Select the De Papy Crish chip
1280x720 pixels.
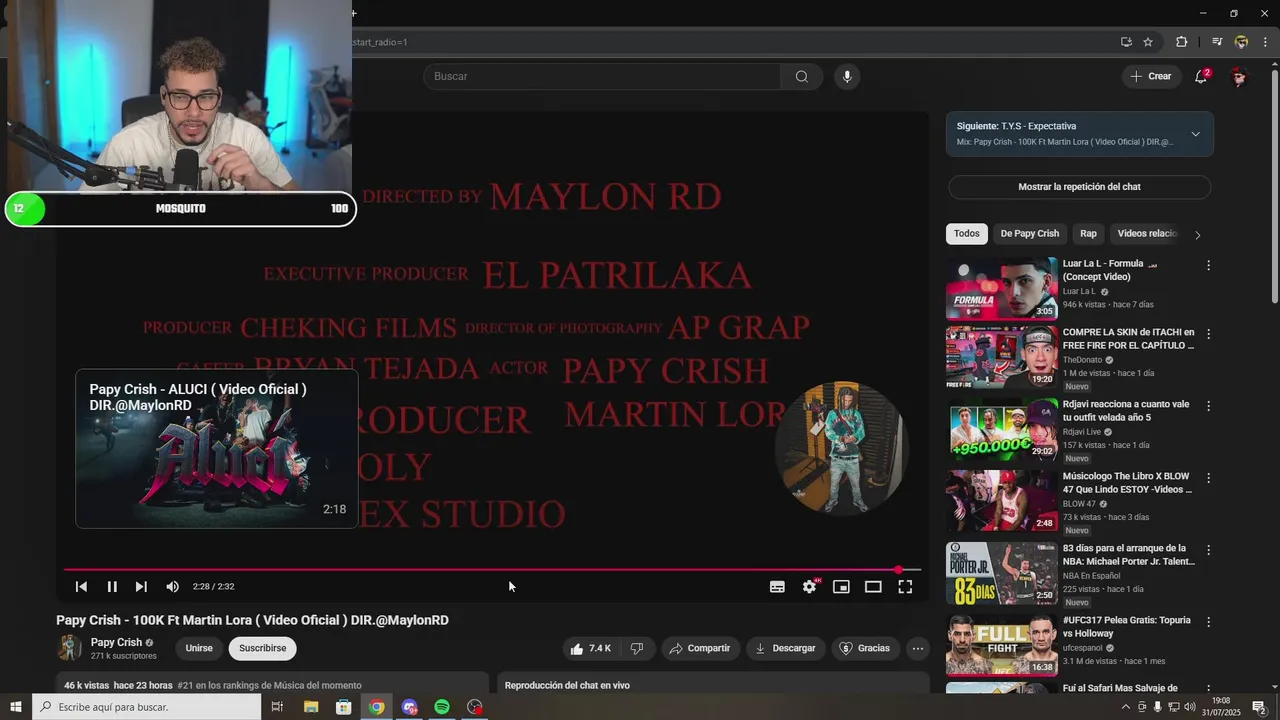tap(1029, 233)
